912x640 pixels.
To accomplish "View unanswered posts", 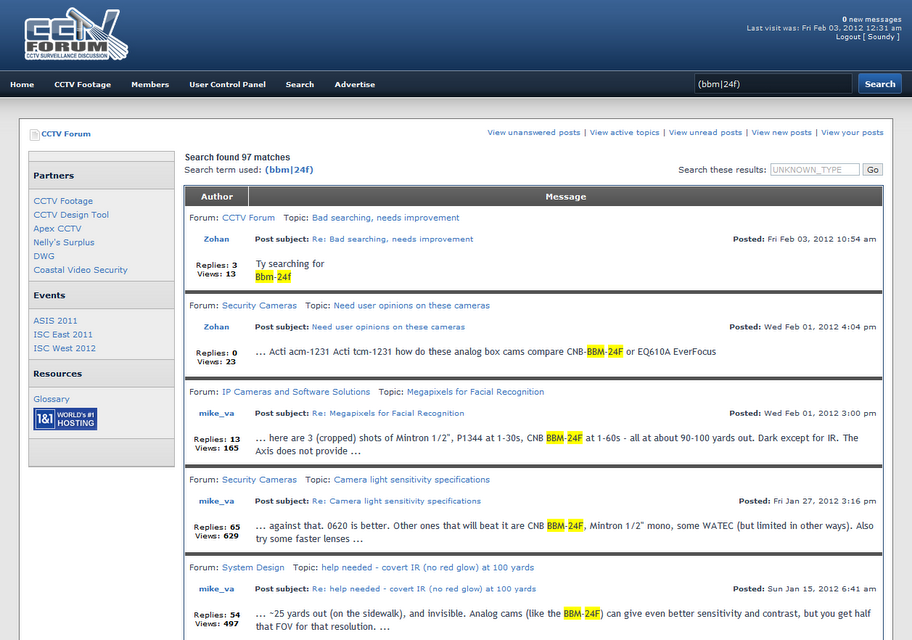I will tap(533, 132).
